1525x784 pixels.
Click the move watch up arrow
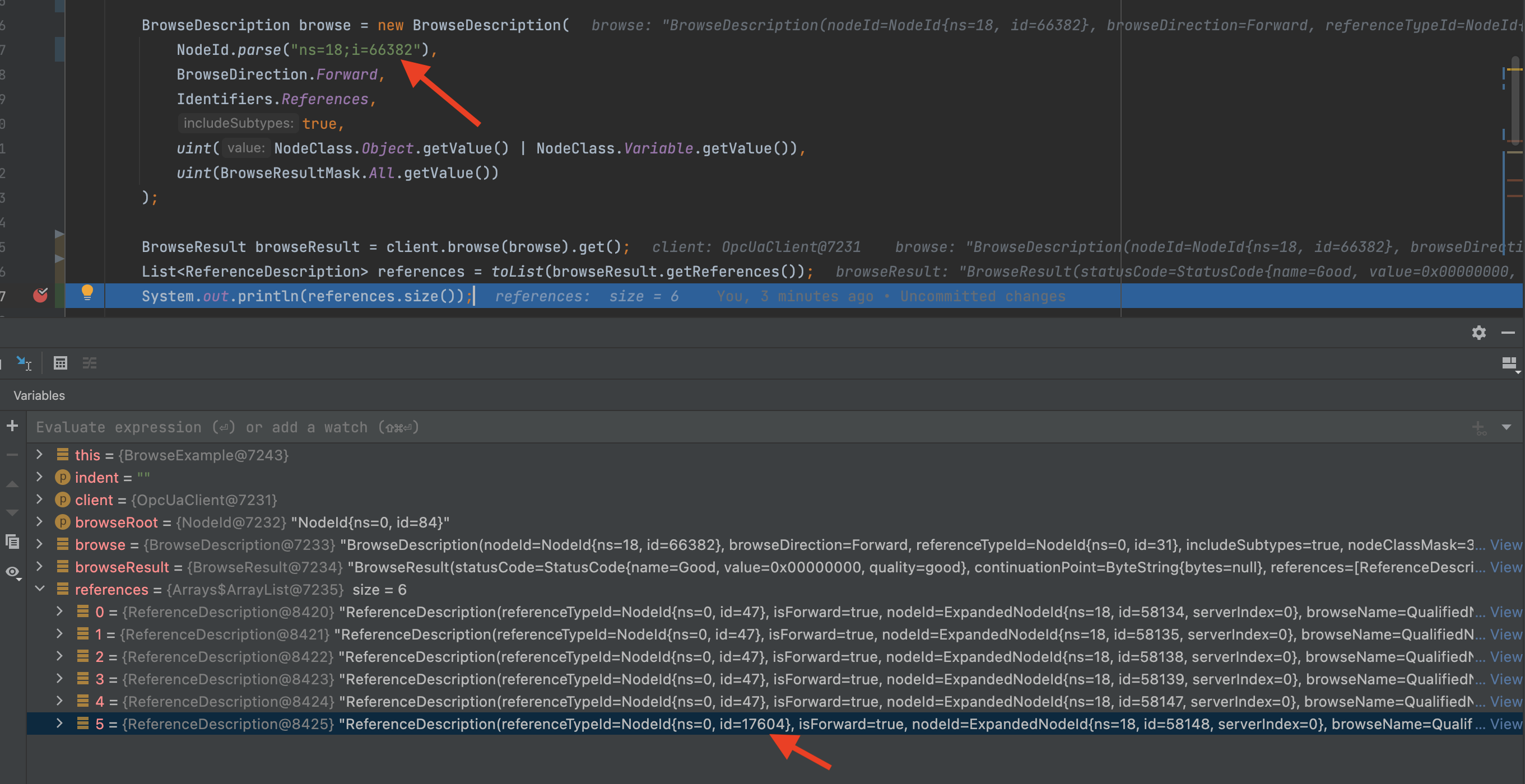12,484
